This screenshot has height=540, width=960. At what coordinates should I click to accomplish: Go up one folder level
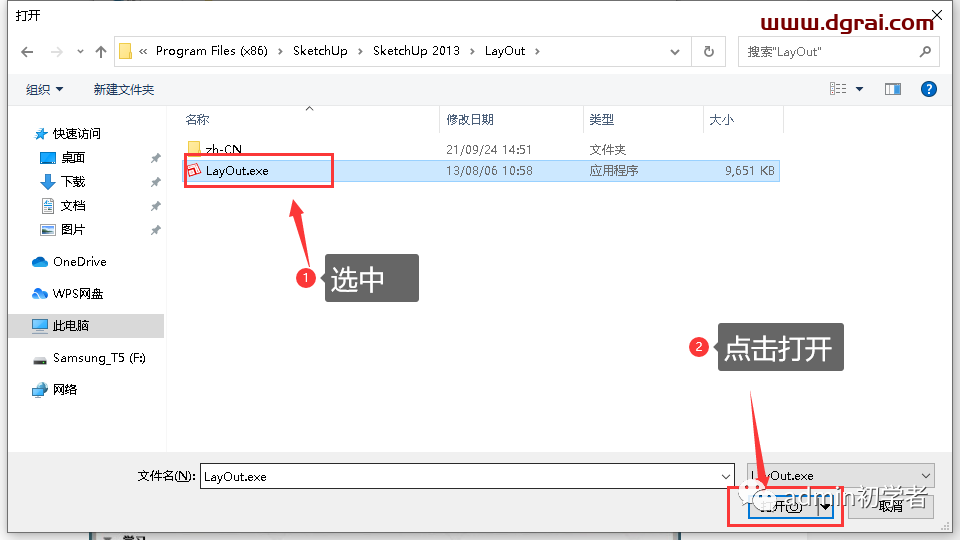pyautogui.click(x=101, y=52)
